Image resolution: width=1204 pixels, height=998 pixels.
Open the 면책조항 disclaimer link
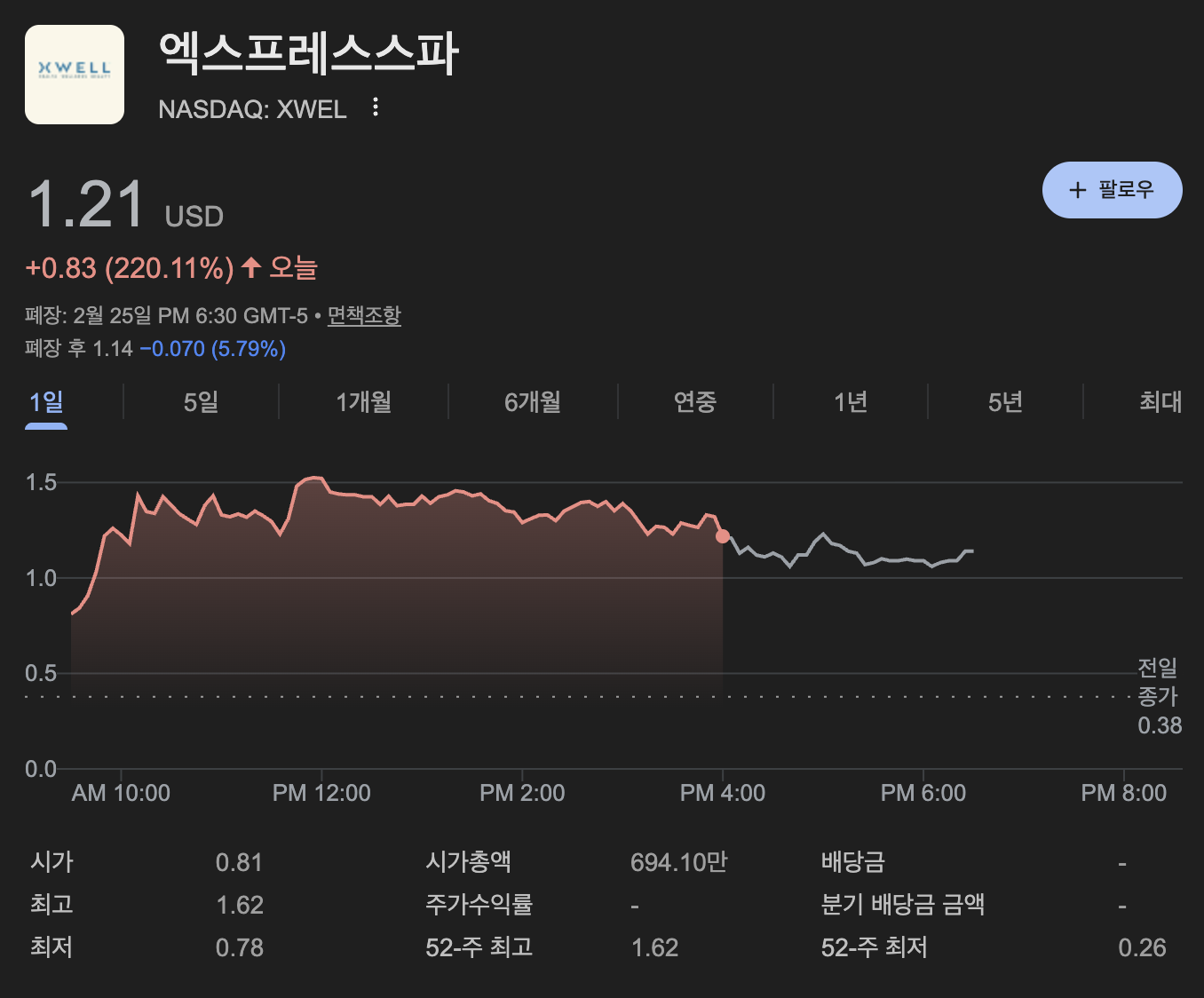coord(364,315)
